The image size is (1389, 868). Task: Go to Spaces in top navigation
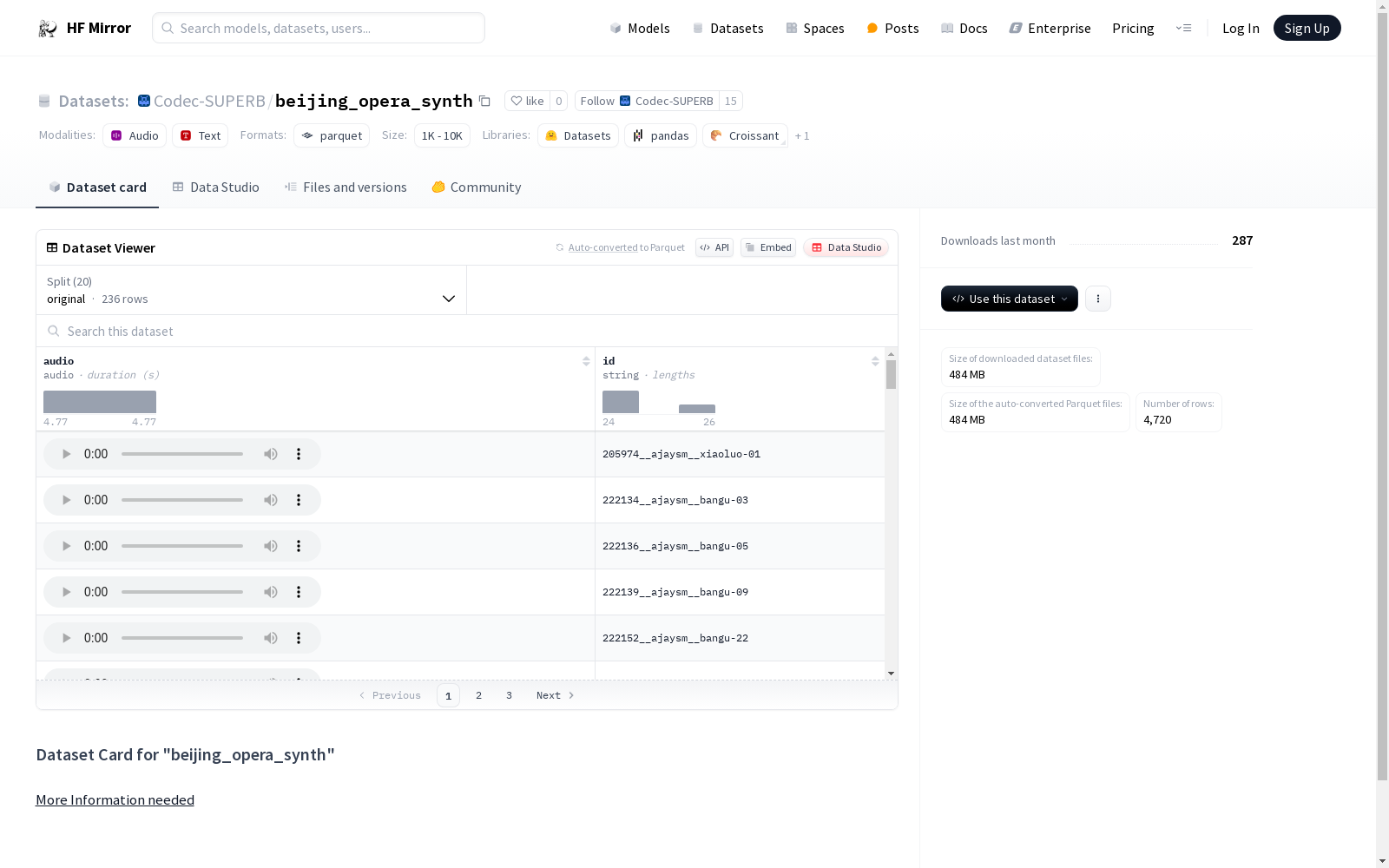(x=815, y=28)
